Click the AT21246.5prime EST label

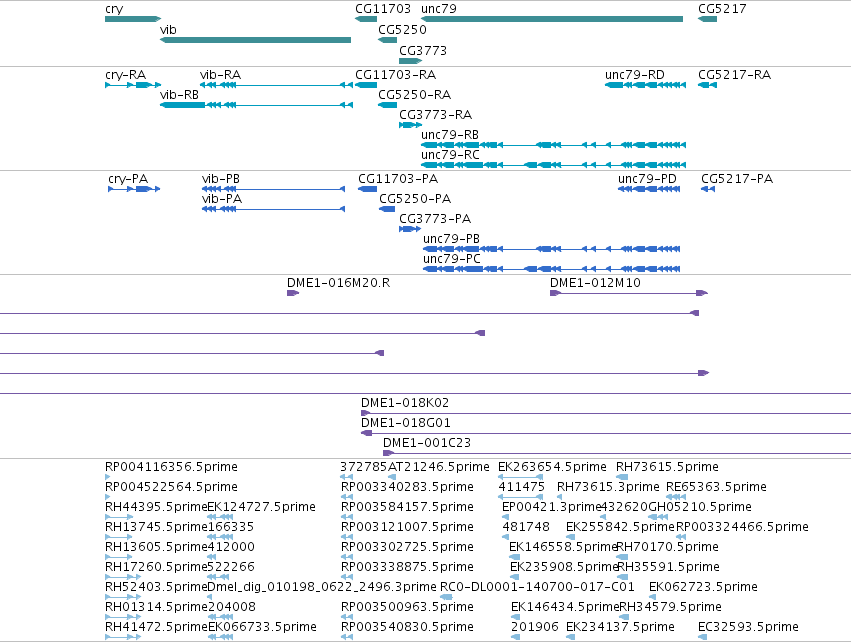point(439,467)
